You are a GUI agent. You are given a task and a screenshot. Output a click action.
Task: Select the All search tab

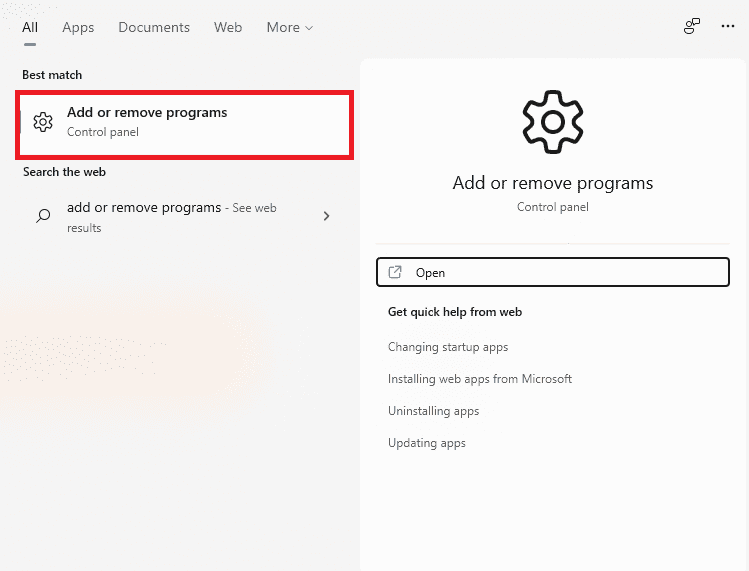30,27
